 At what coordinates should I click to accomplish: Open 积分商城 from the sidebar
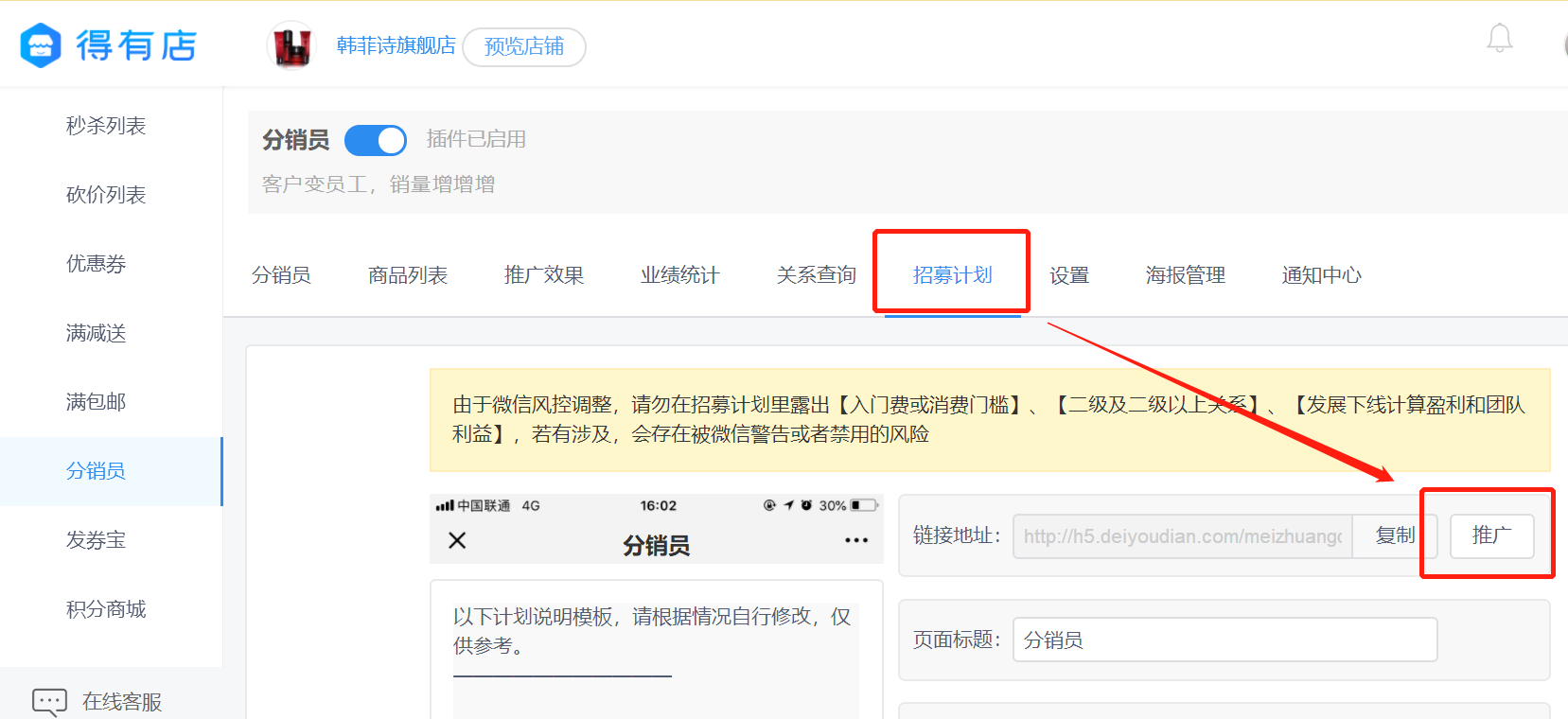(x=106, y=609)
